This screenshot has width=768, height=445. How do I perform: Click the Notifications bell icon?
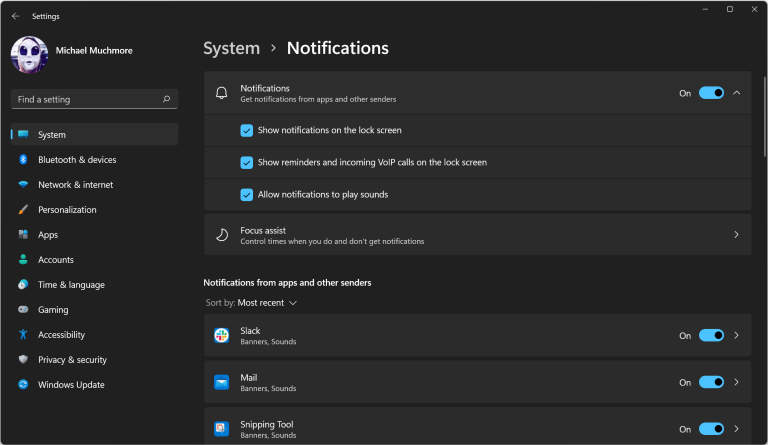221,93
